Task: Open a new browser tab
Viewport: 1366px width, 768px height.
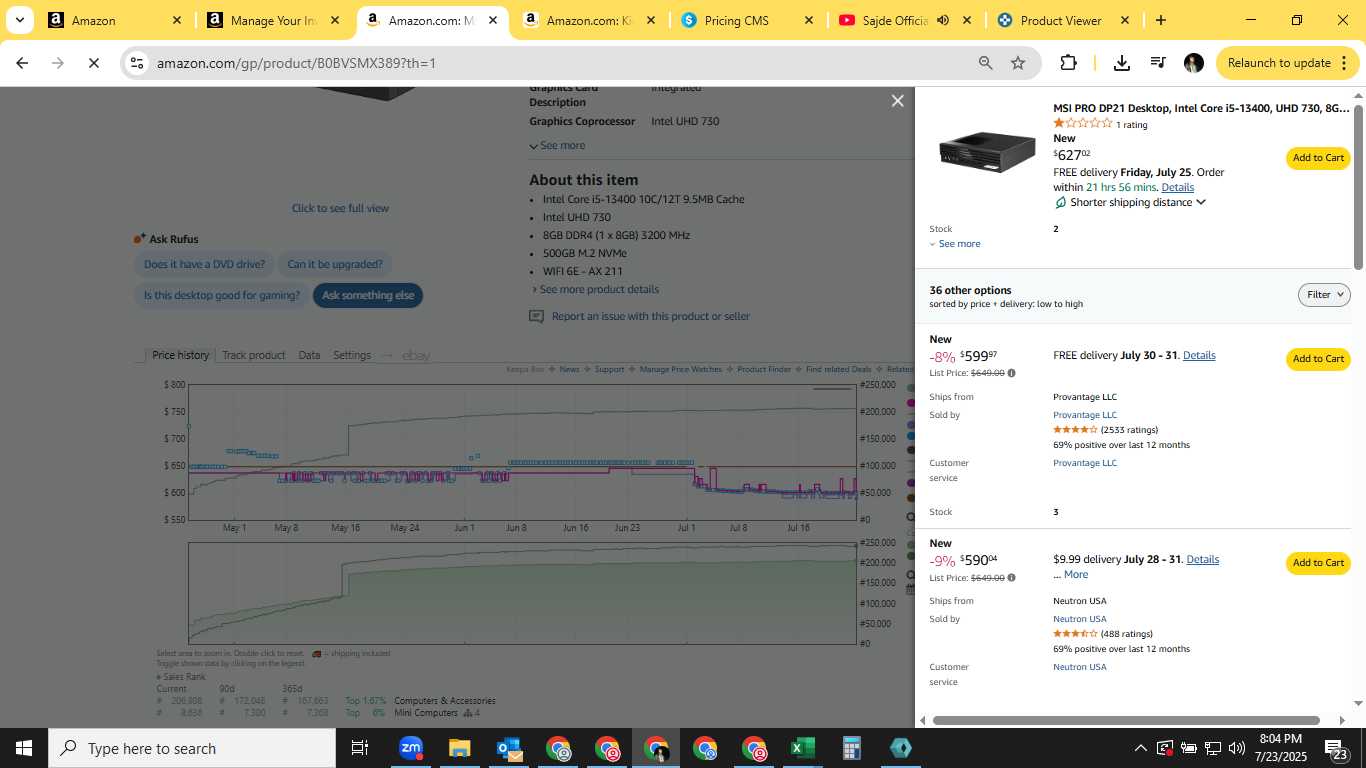Action: (1160, 20)
